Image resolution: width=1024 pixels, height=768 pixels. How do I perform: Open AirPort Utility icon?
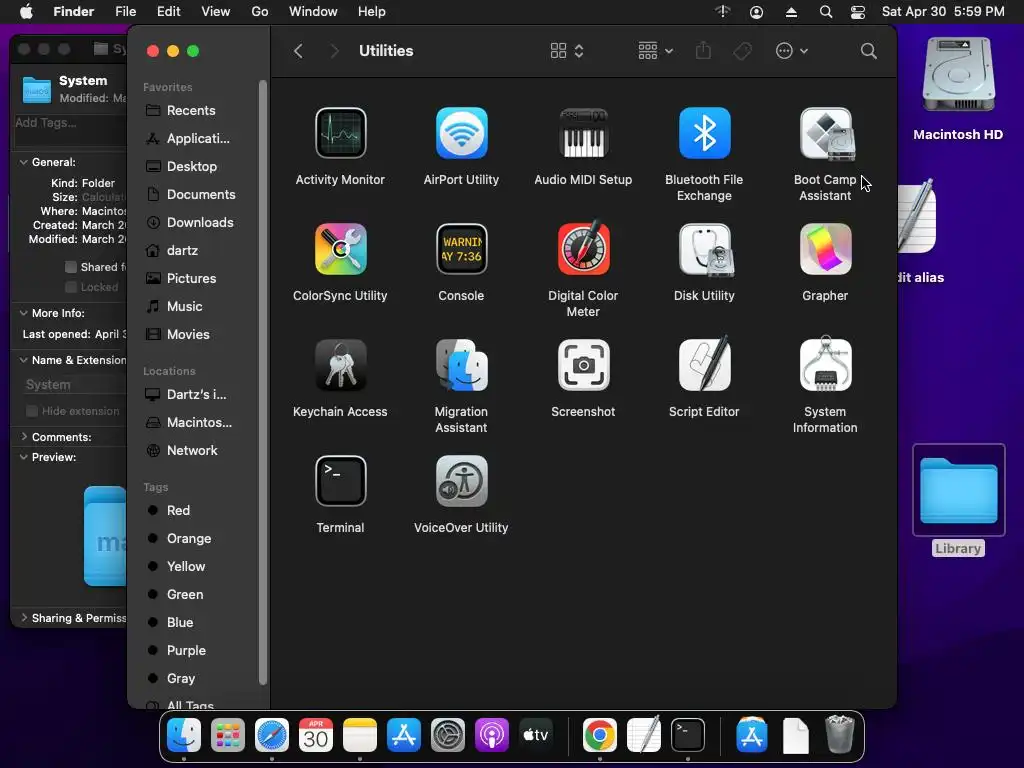point(461,133)
